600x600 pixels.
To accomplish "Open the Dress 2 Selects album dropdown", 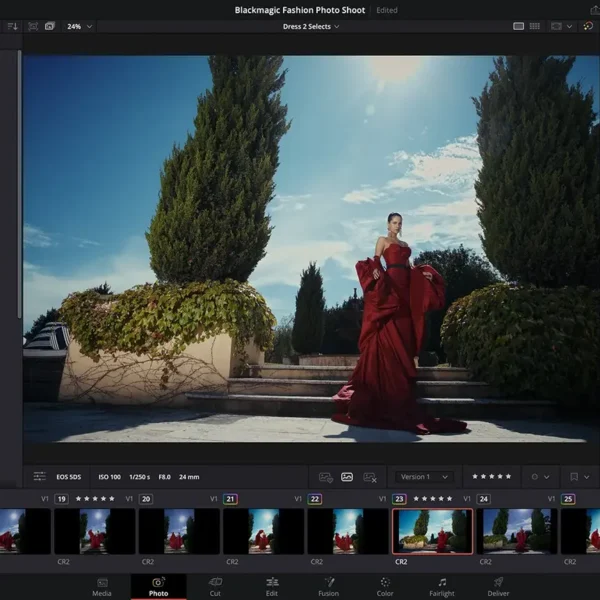I will (311, 26).
